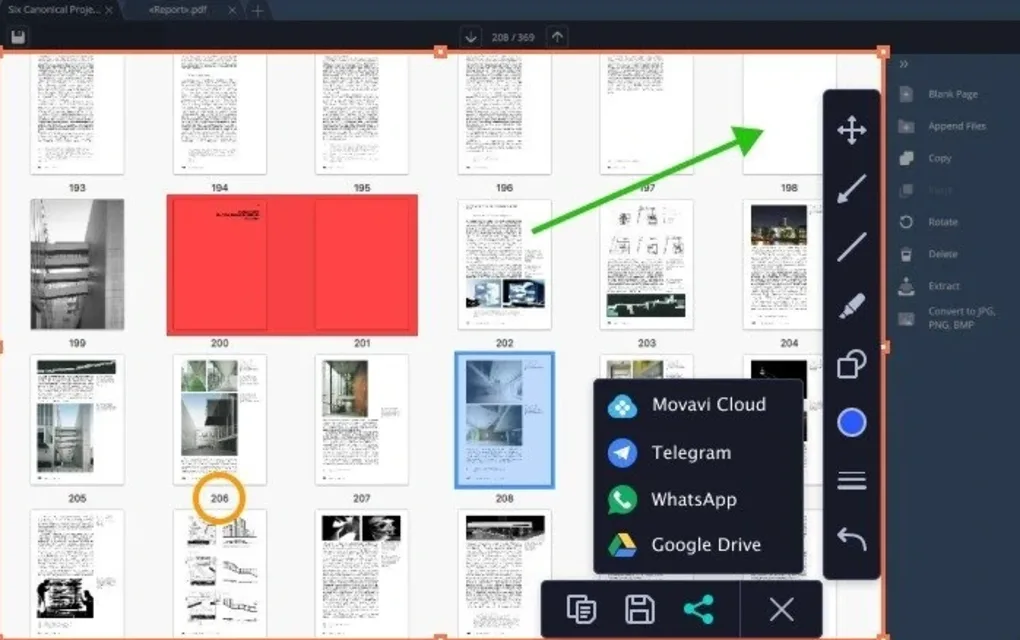Image resolution: width=1020 pixels, height=640 pixels.
Task: Select the page 208 thumbnail
Action: tap(504, 420)
